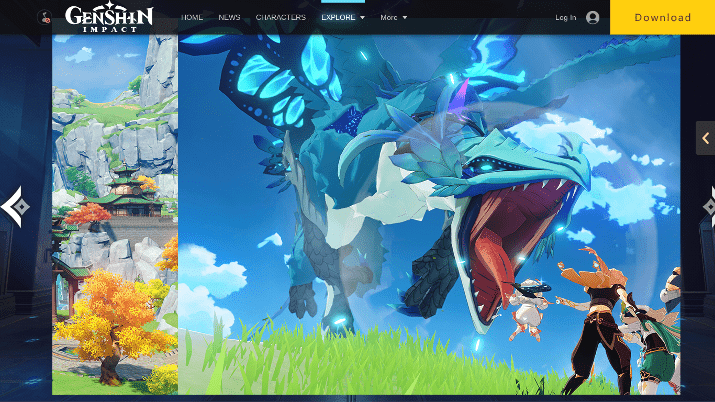
Task: Show the previous image with left arrow
Action: coord(15,207)
